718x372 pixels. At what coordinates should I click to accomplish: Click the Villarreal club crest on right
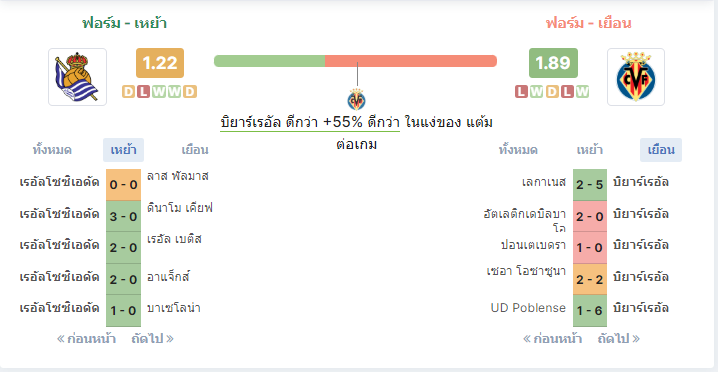[x=636, y=77]
